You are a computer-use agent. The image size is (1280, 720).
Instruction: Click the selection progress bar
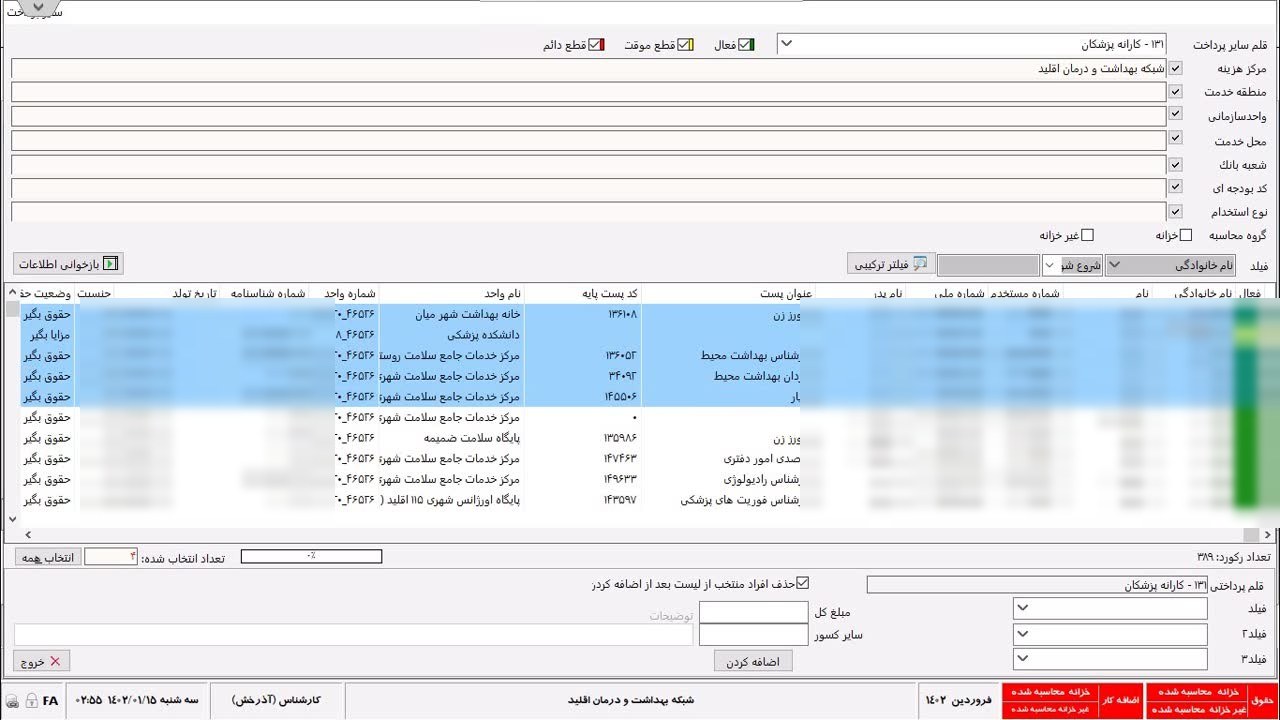(x=311, y=557)
